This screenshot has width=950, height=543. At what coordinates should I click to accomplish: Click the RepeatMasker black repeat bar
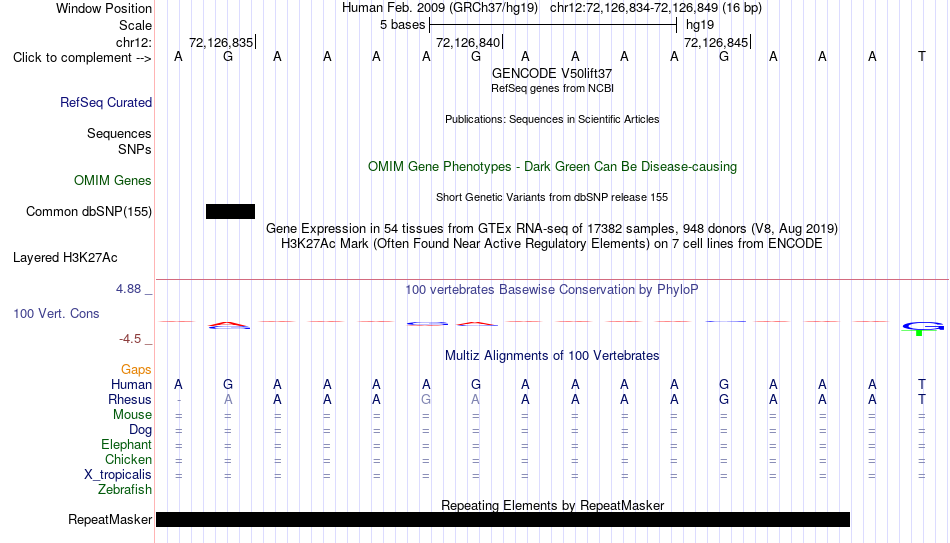click(503, 519)
